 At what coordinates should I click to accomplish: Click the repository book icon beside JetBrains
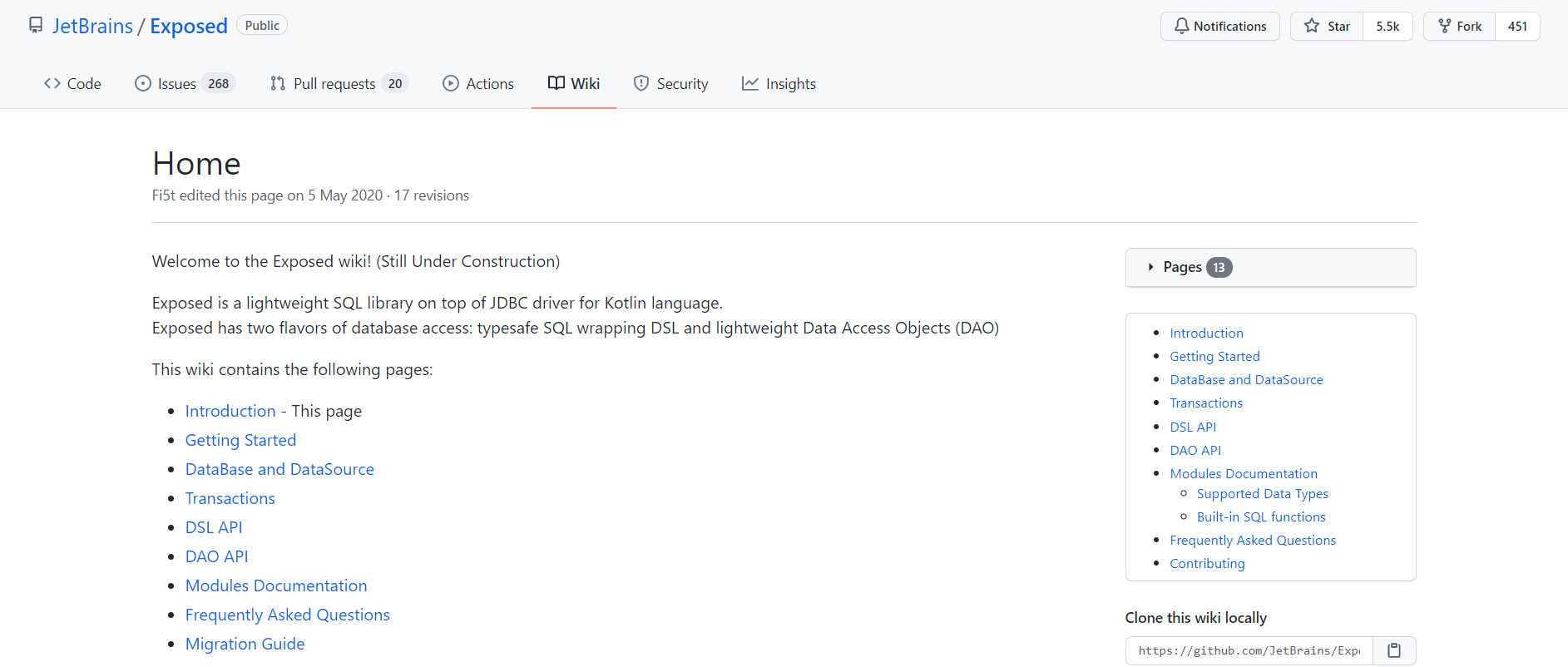click(x=36, y=26)
